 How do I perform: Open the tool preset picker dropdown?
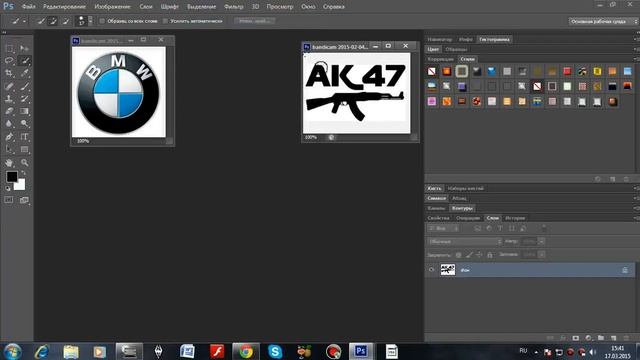(x=19, y=21)
